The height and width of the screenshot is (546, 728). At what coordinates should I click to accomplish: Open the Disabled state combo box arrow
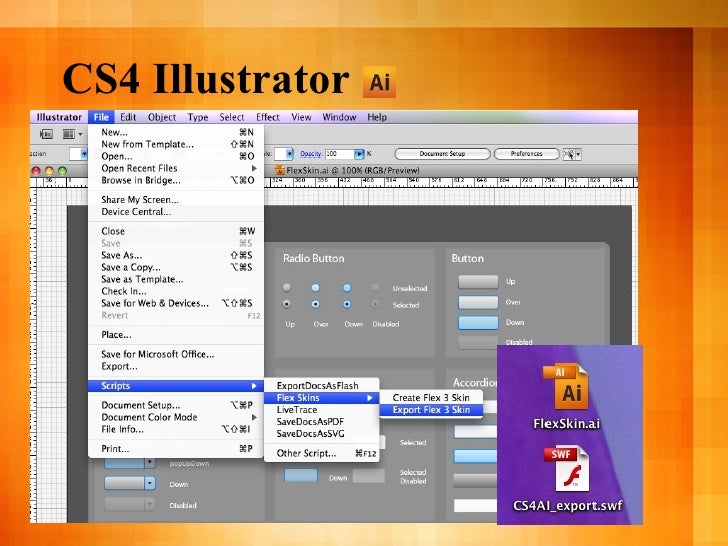point(150,504)
